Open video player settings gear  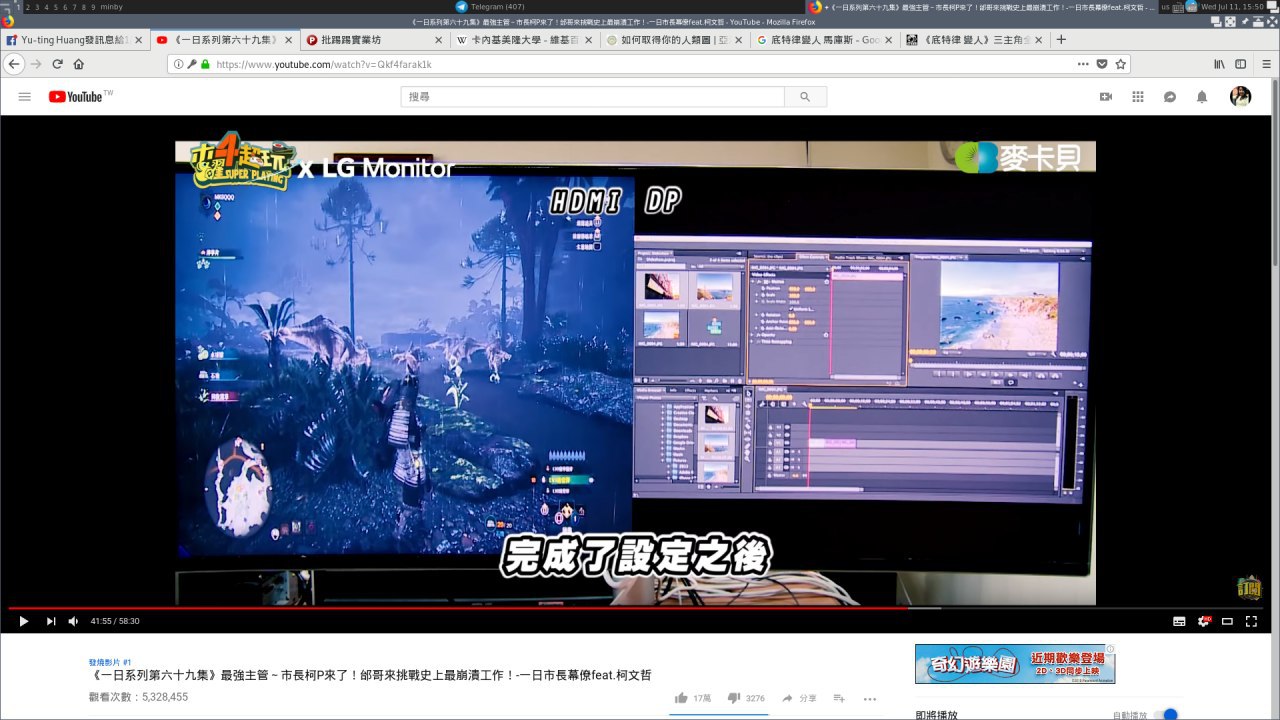point(1204,621)
